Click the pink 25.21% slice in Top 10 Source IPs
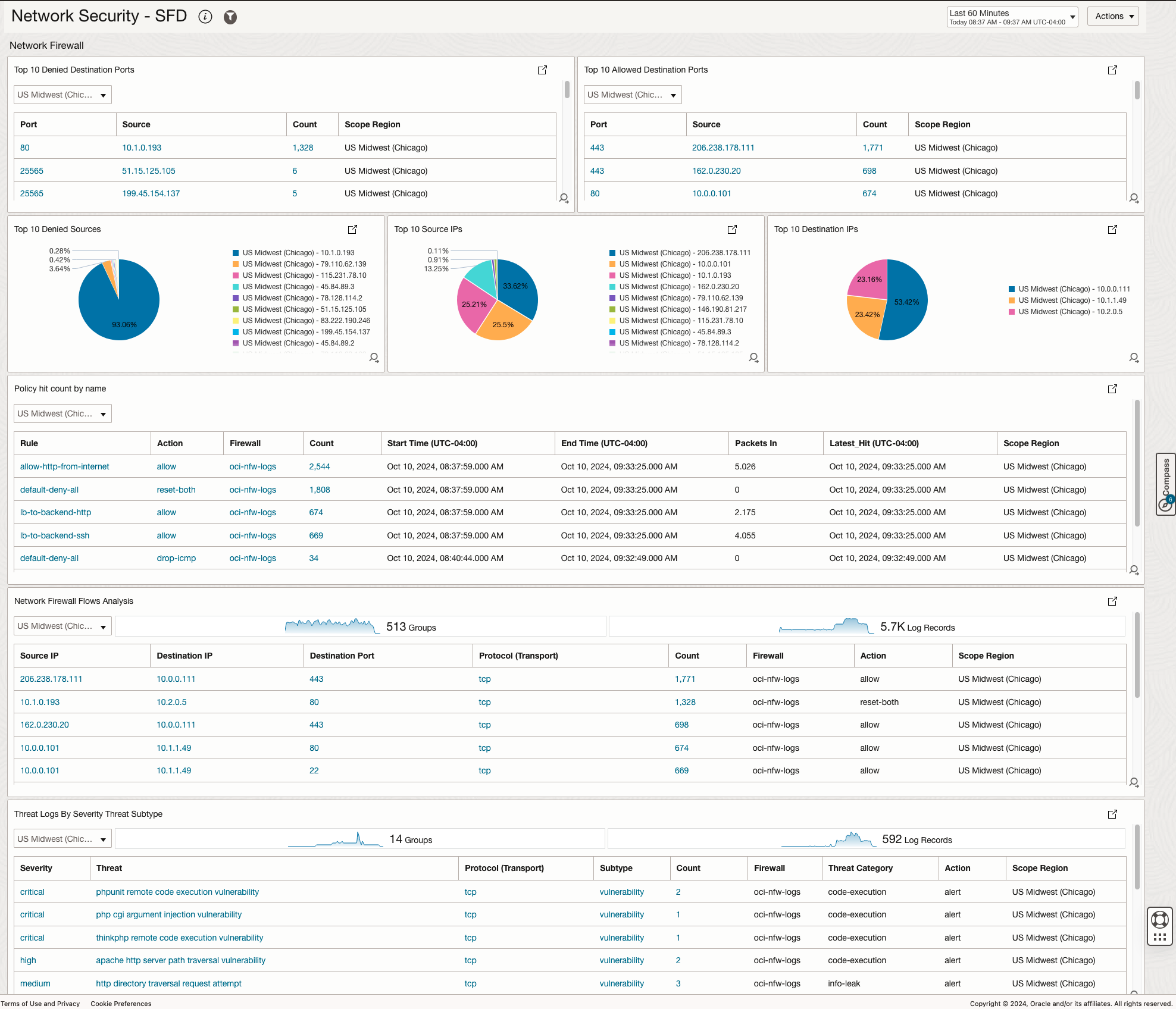 pos(473,305)
